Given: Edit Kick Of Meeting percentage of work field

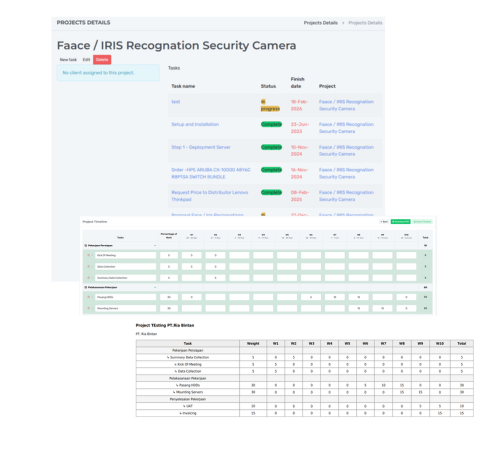Looking at the screenshot, I should pos(169,255).
